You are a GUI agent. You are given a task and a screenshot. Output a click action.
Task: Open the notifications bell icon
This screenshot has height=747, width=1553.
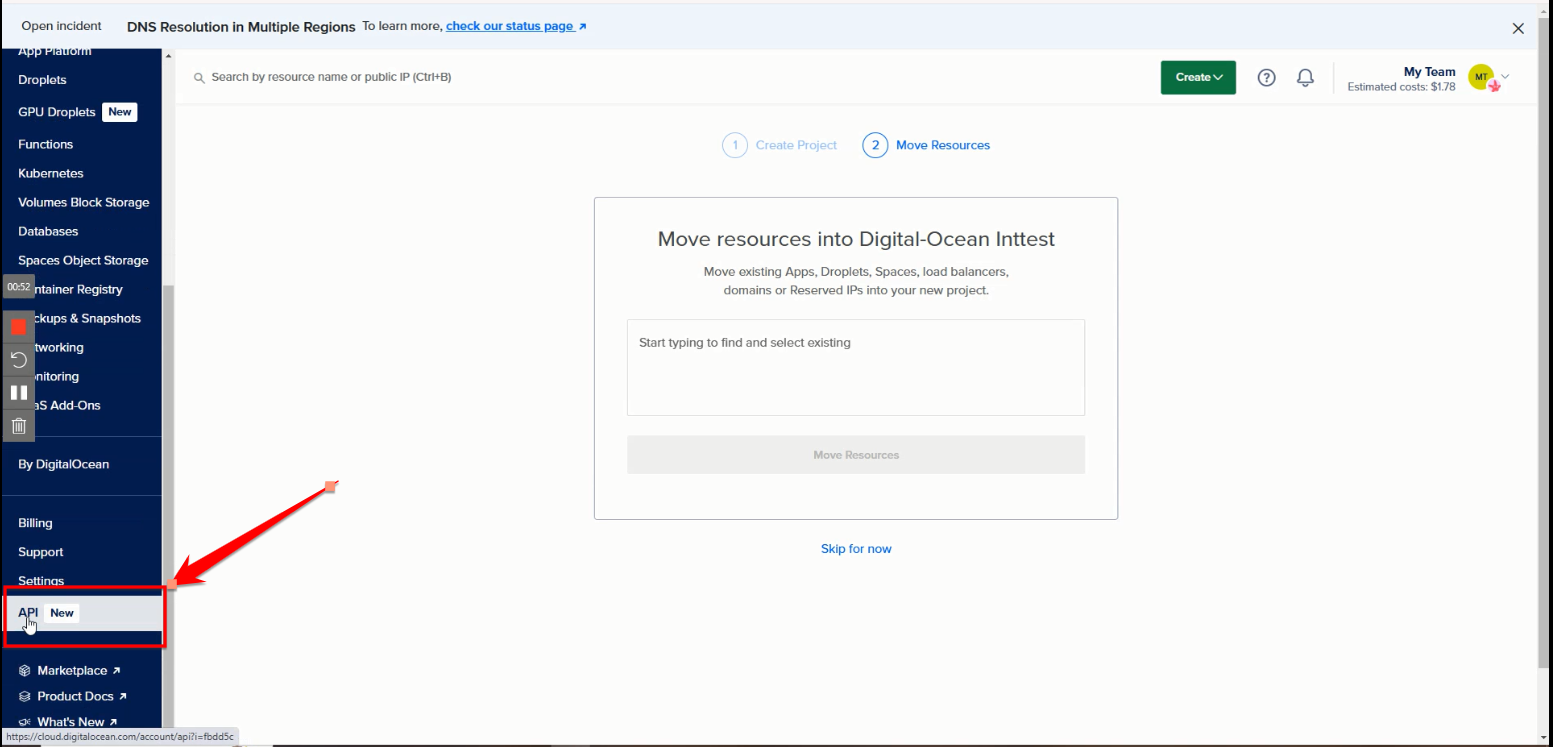tap(1305, 78)
